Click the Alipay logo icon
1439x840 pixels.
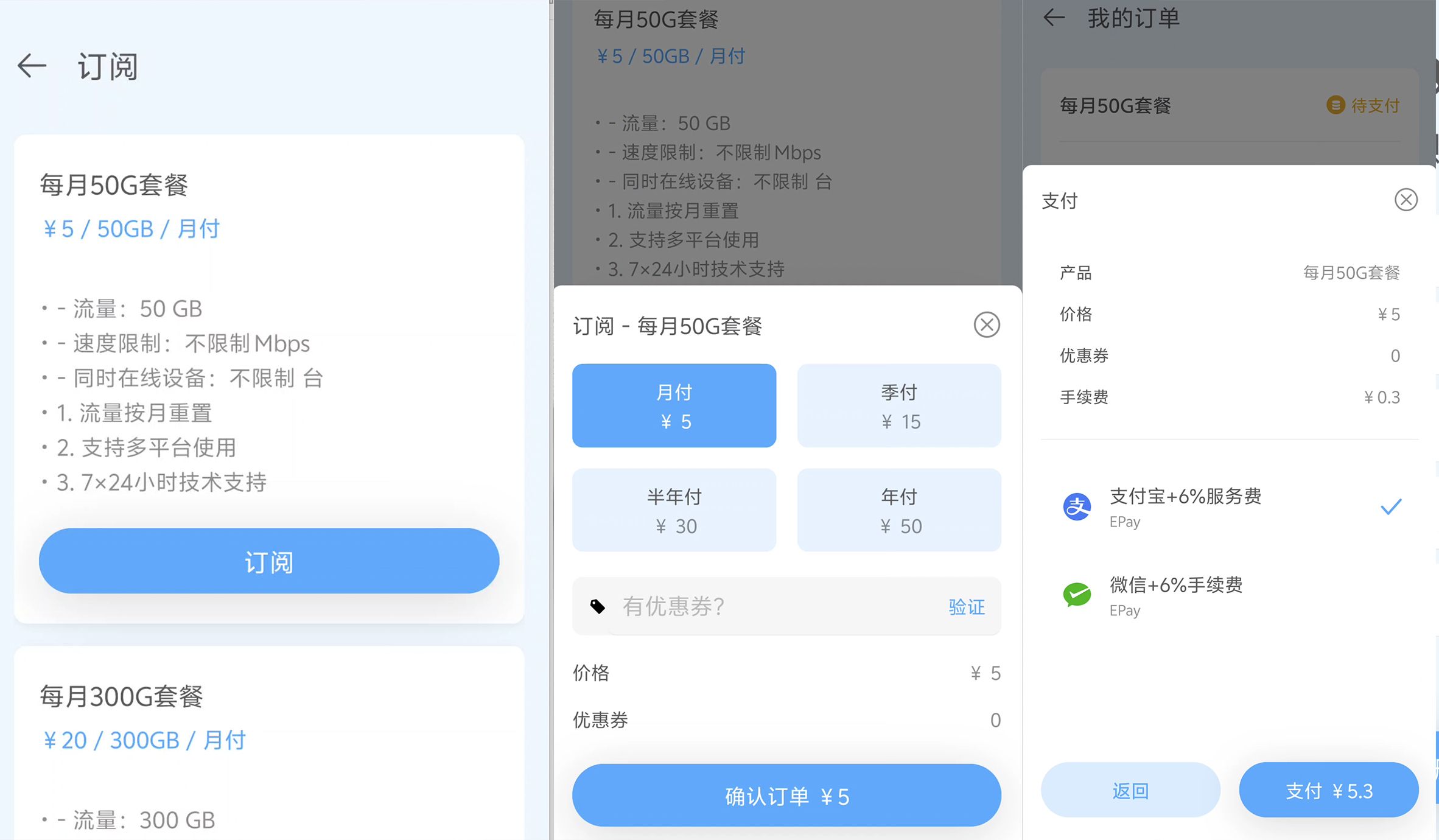coord(1076,507)
